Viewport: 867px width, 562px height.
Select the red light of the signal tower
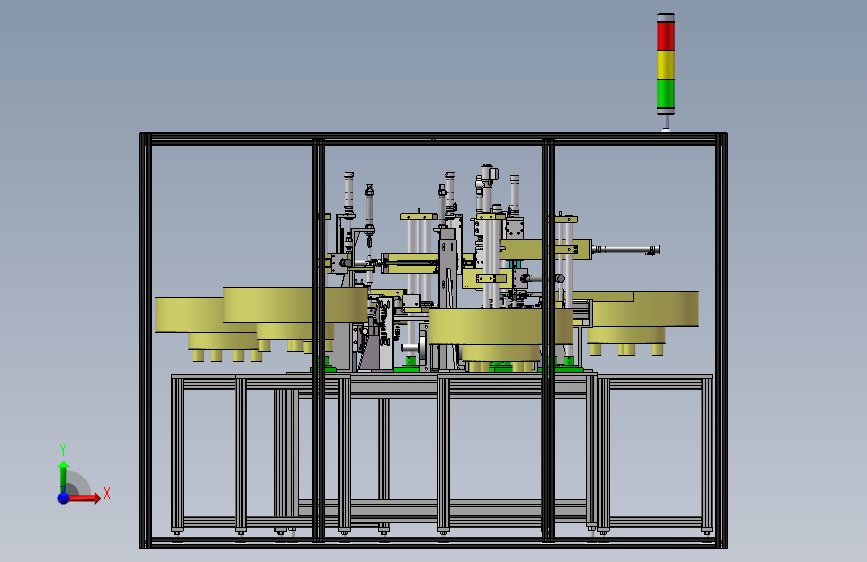pos(666,37)
